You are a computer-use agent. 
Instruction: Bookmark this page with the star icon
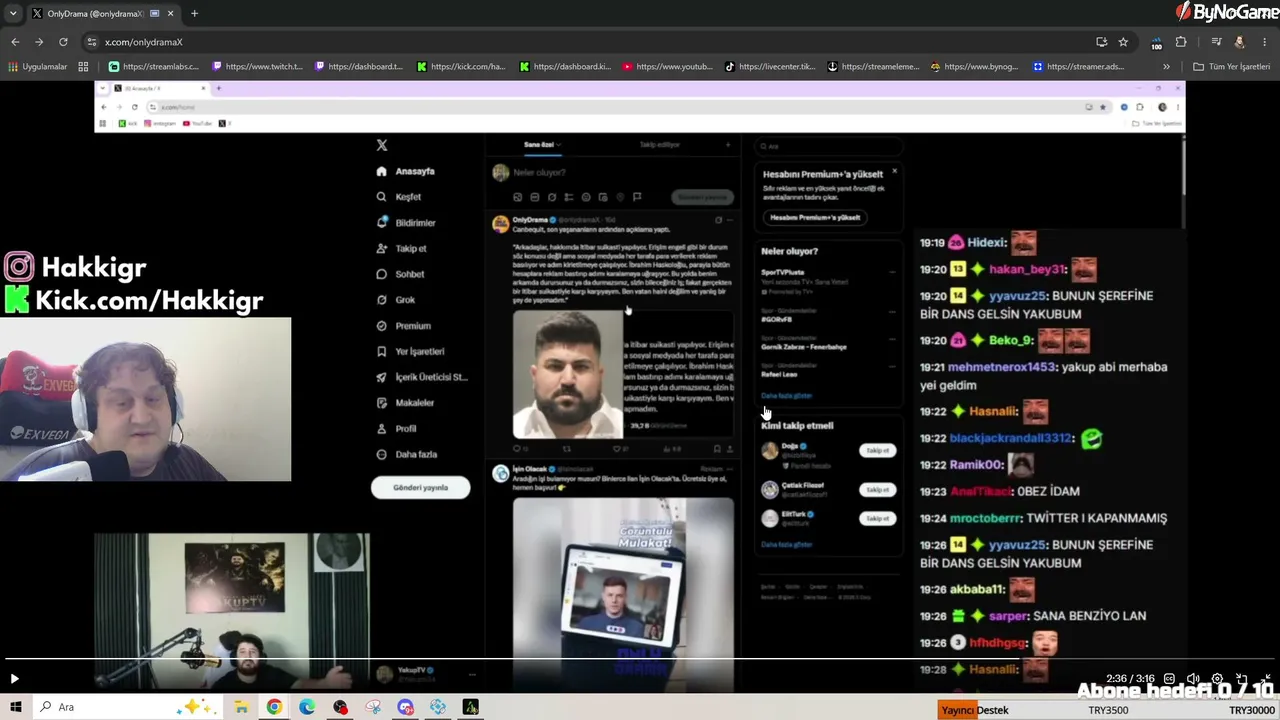click(1123, 42)
